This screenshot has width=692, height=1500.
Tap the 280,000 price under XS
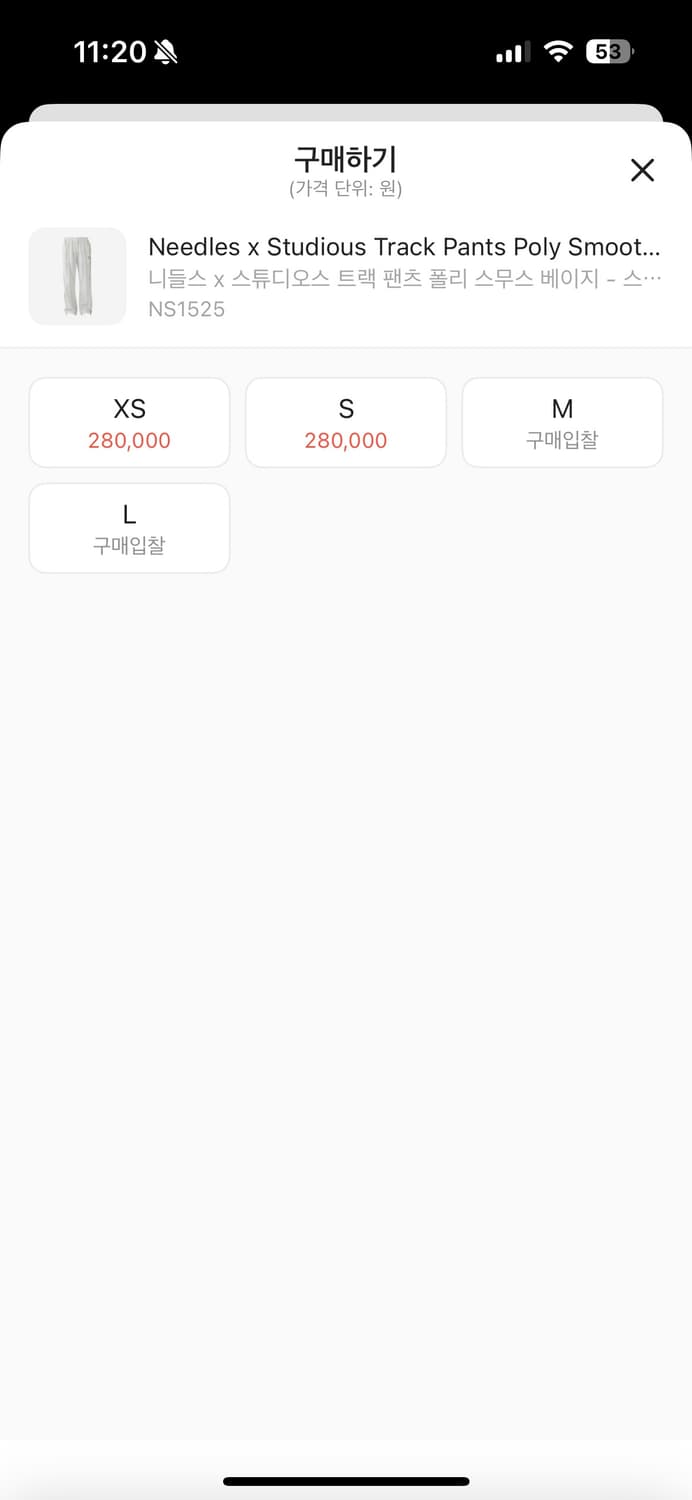[129, 440]
